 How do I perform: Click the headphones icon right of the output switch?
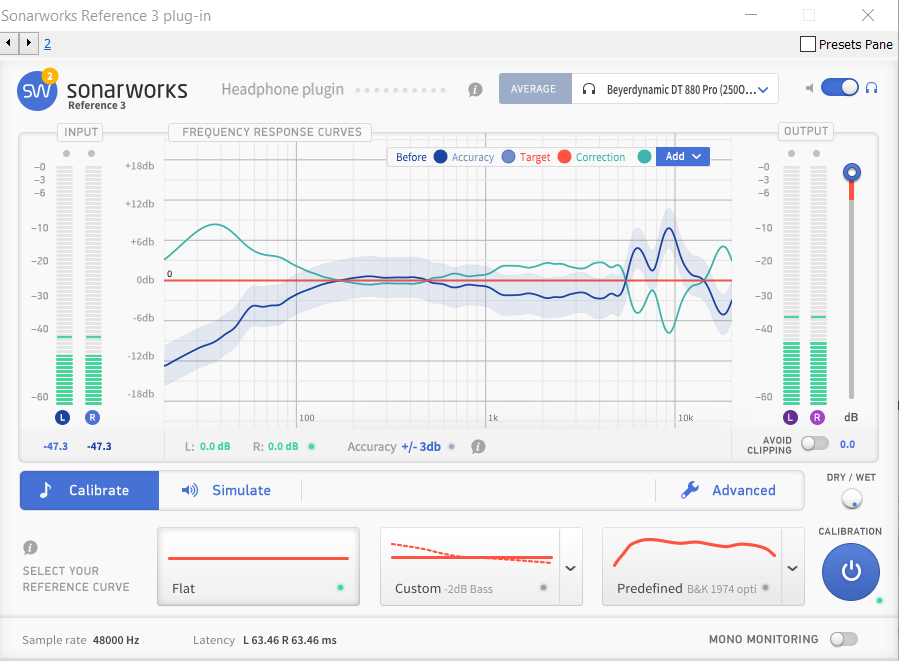pyautogui.click(x=871, y=88)
